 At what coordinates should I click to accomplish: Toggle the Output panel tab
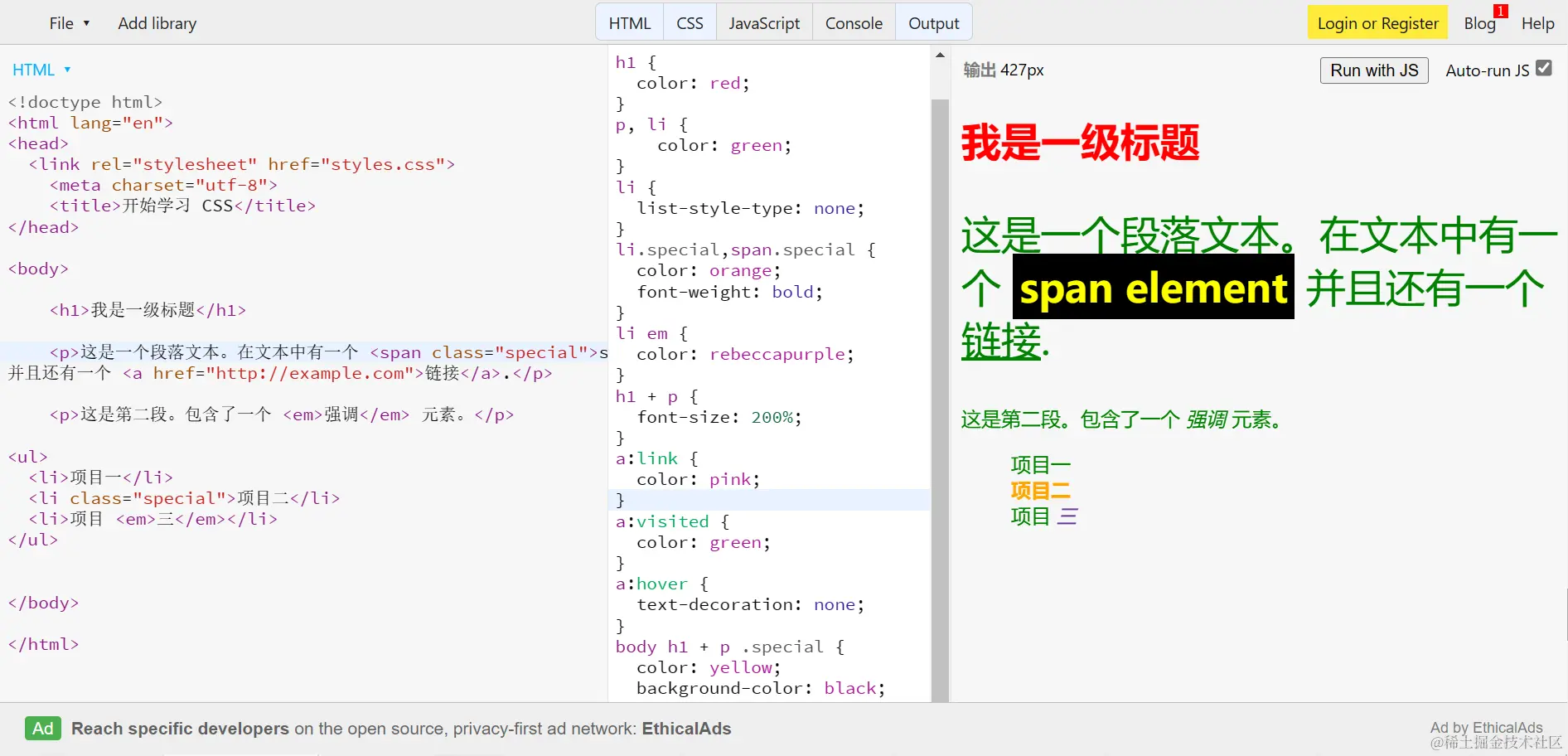pyautogui.click(x=933, y=23)
